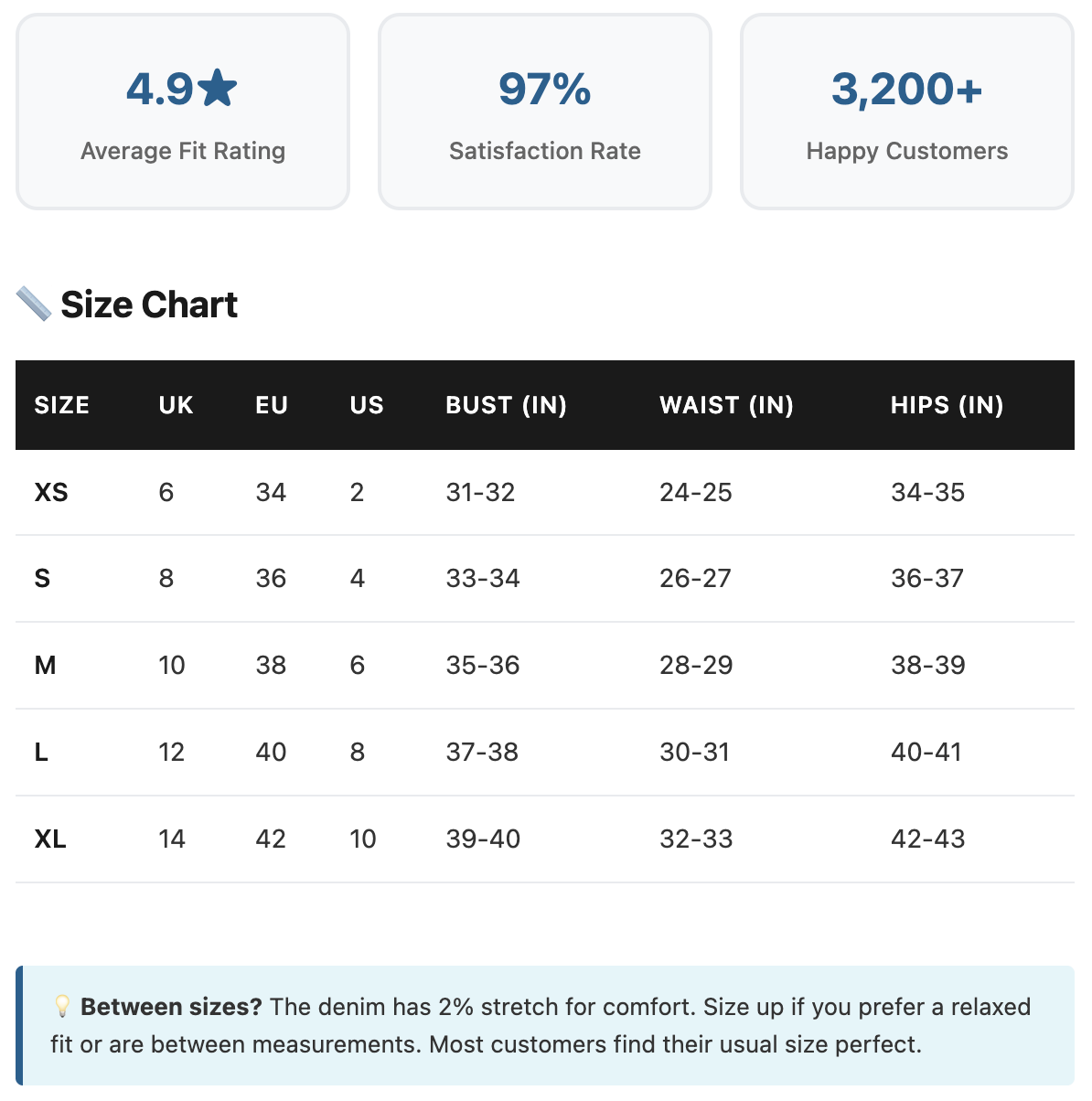Click the ruler icon beside Size Chart
1092x1101 pixels.
coord(34,304)
